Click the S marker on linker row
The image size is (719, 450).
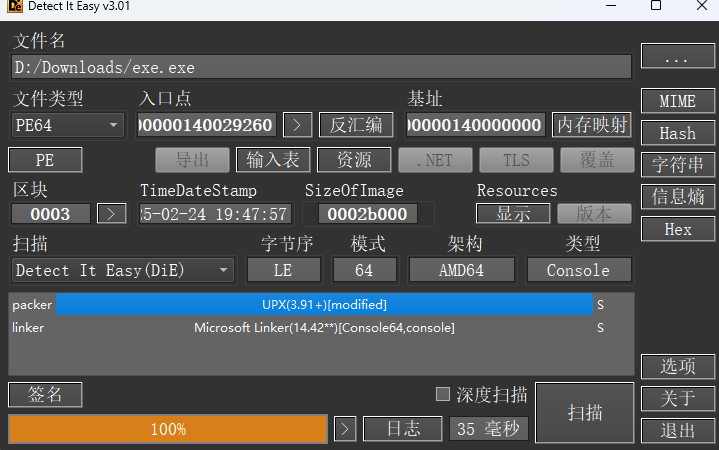(600, 328)
